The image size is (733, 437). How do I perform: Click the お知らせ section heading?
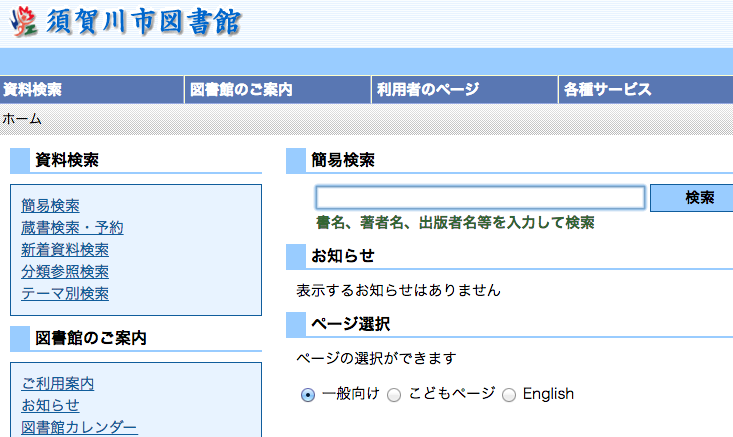(343, 256)
